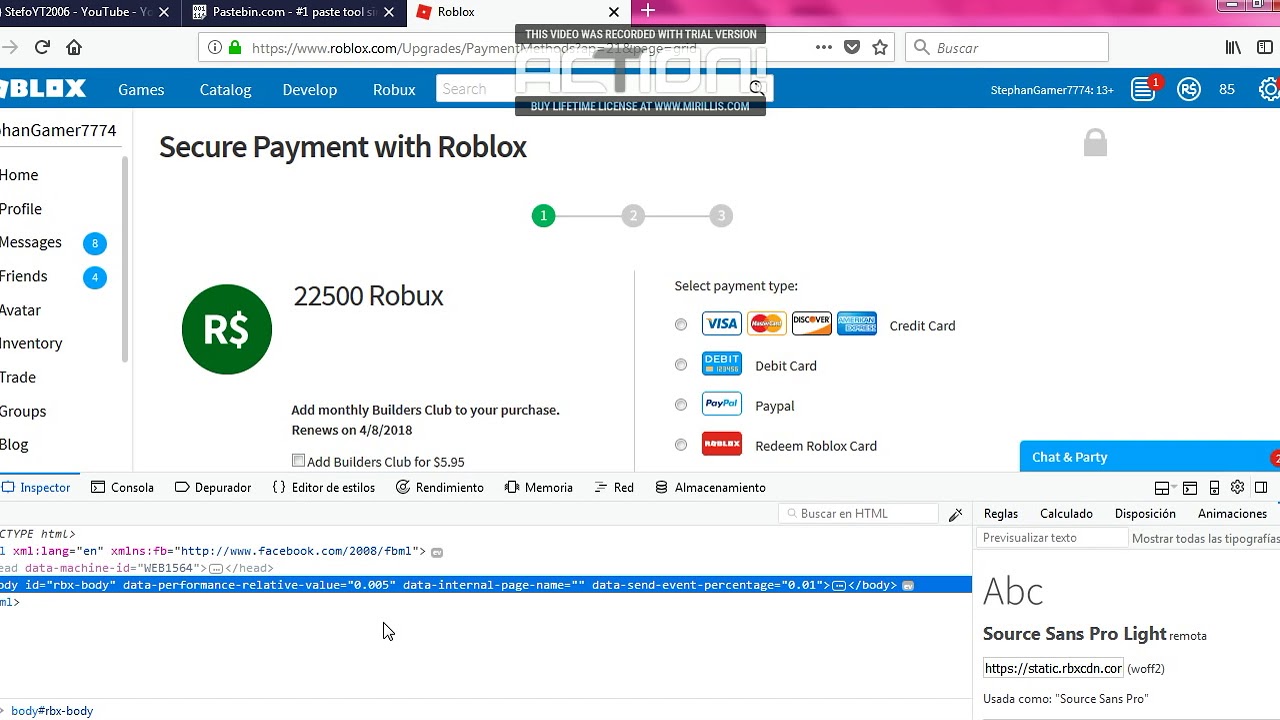The height and width of the screenshot is (720, 1280).
Task: Open the Consola tab in devtools
Action: click(x=122, y=488)
